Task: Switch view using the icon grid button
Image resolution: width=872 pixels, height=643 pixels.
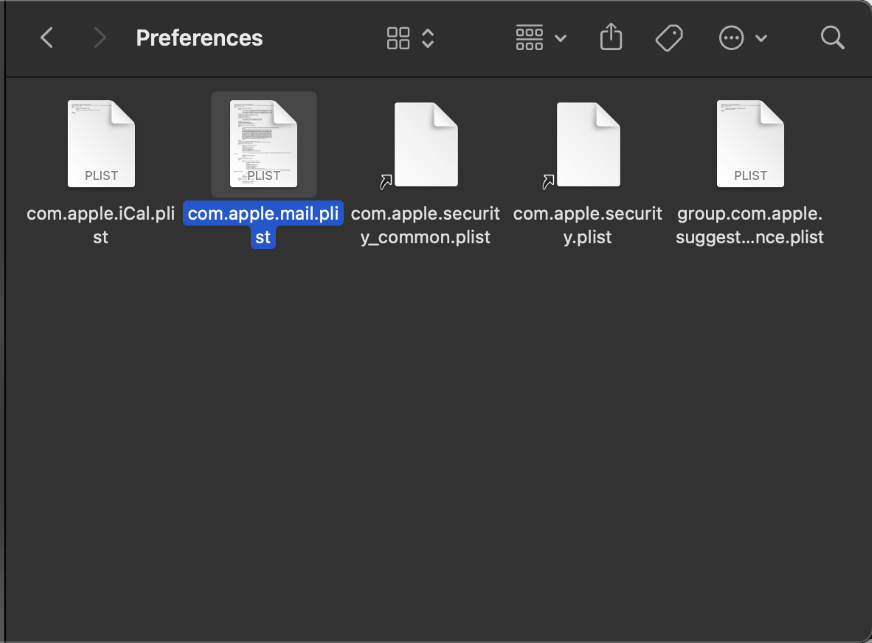Action: click(398, 38)
